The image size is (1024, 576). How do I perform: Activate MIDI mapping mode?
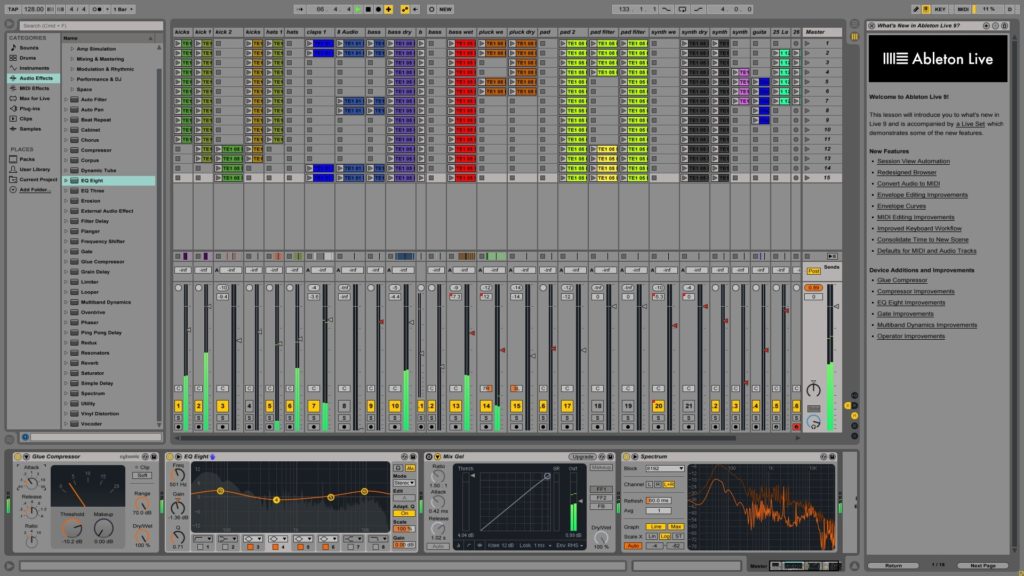click(x=962, y=8)
